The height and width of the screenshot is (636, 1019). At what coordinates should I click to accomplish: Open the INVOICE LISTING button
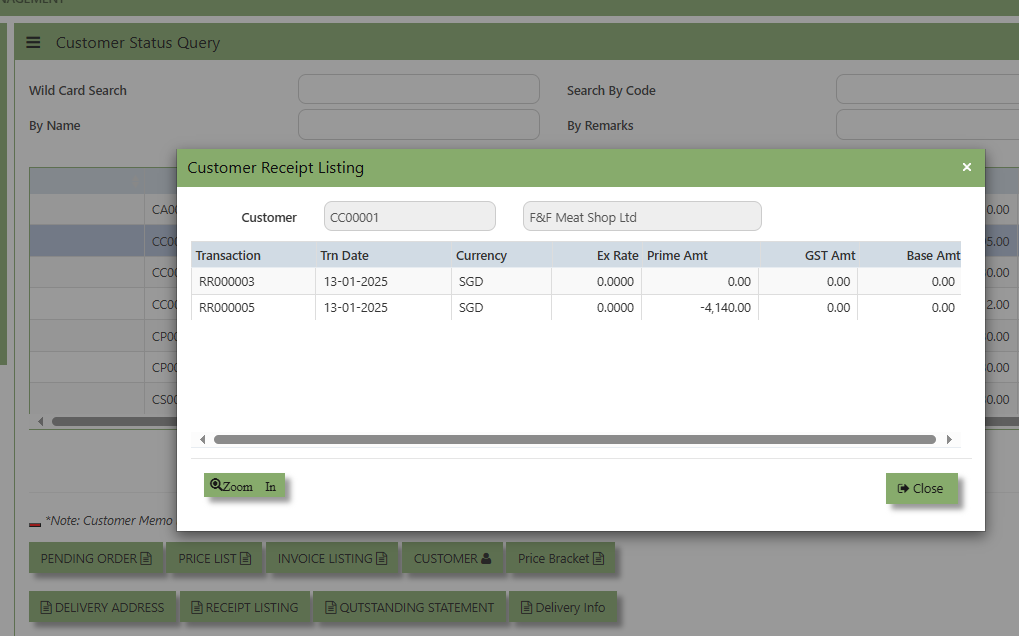(x=333, y=558)
